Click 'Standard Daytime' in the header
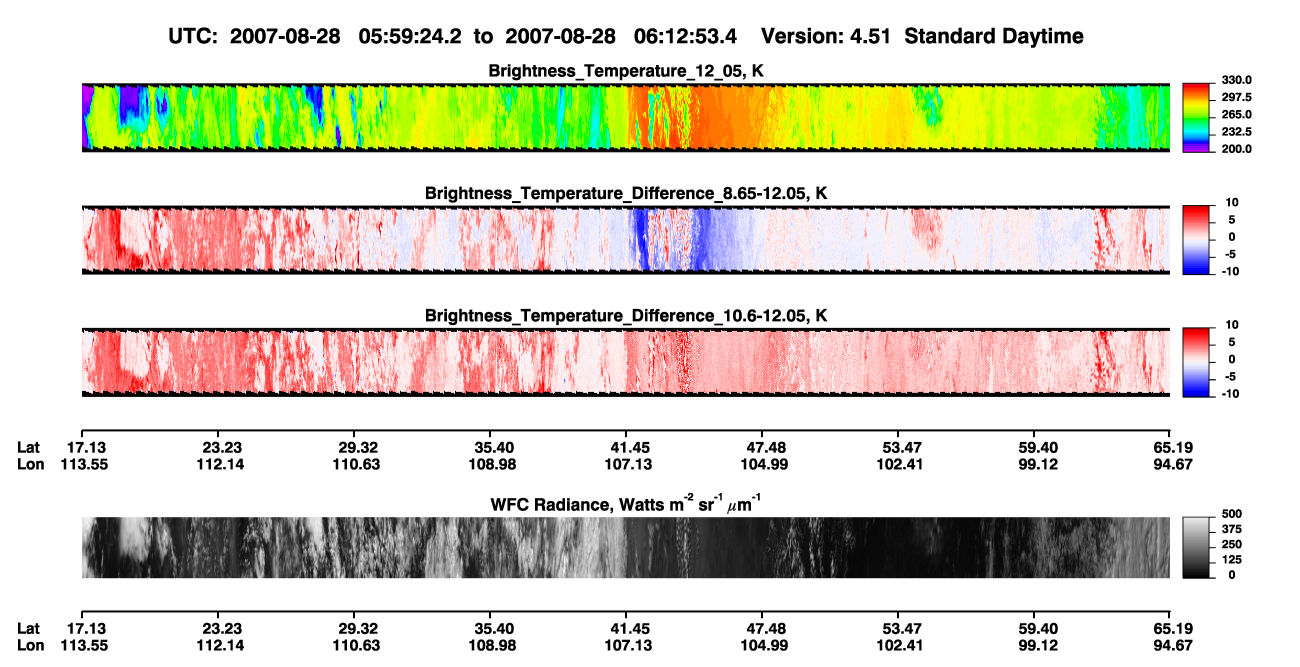The image size is (1300, 667). click(996, 37)
